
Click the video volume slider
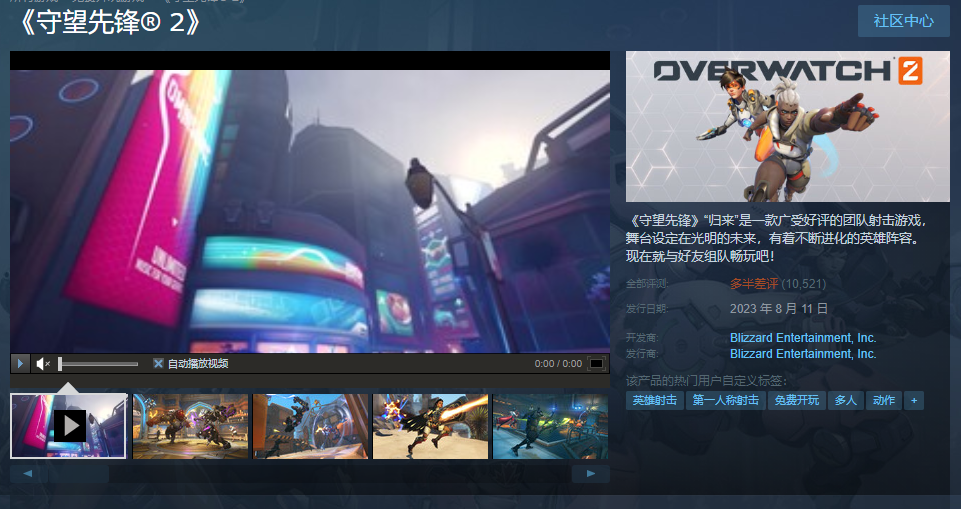tap(98, 364)
